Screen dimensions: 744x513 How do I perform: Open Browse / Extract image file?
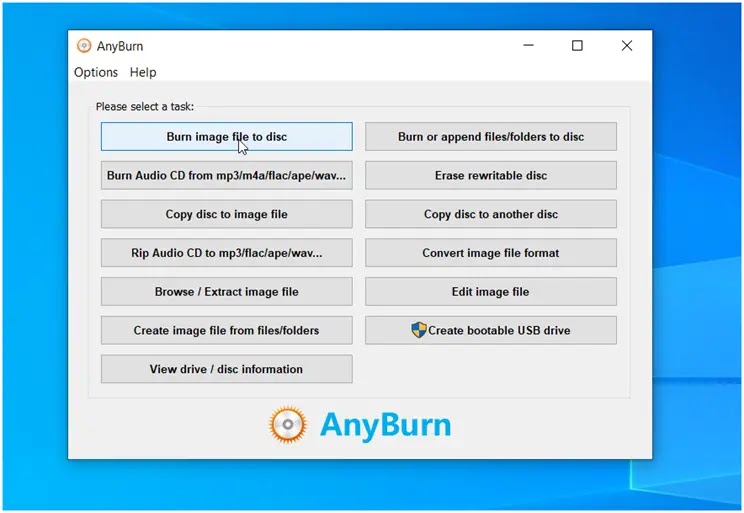tap(226, 291)
